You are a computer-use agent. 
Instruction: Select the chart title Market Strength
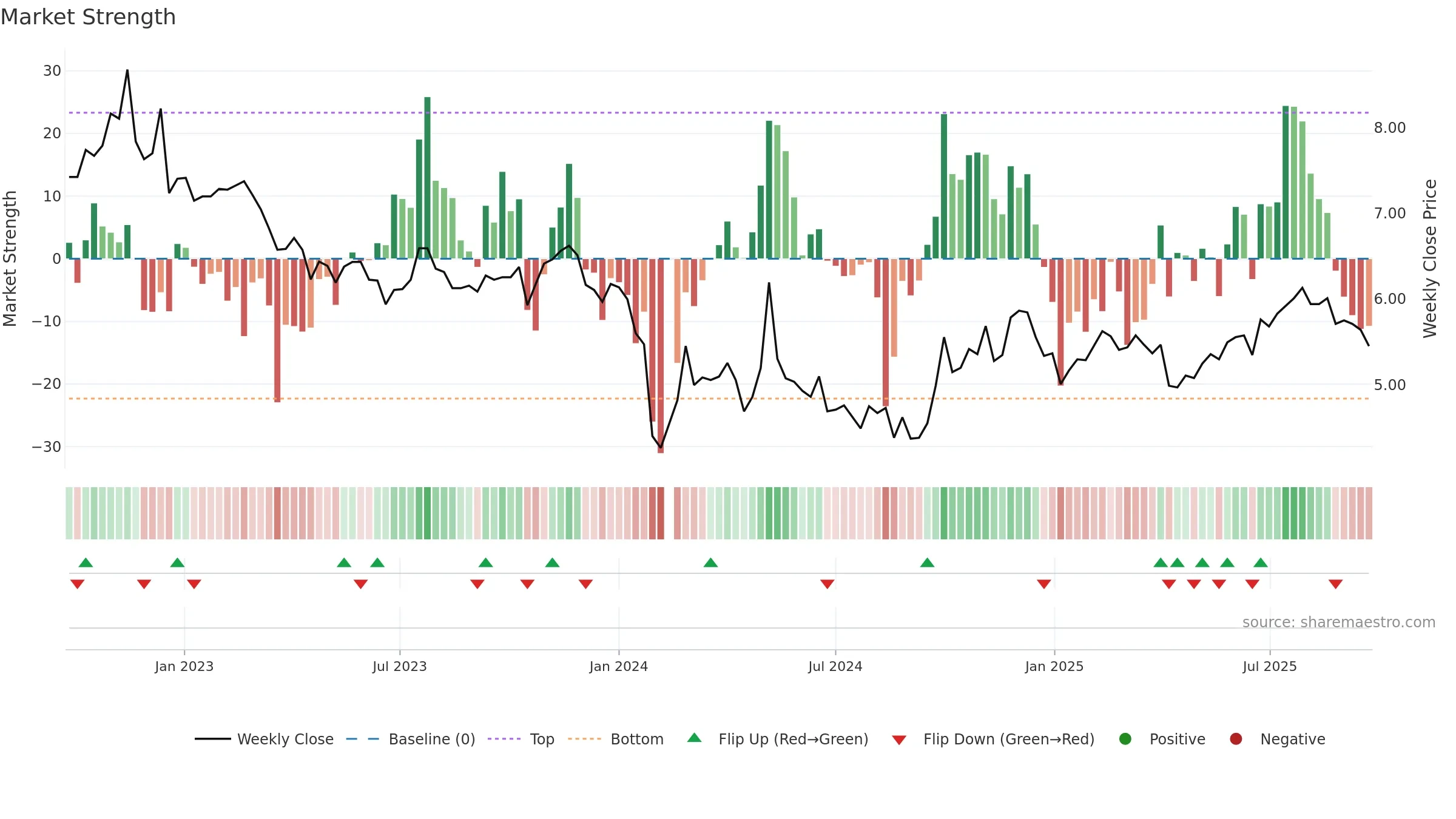click(x=88, y=17)
